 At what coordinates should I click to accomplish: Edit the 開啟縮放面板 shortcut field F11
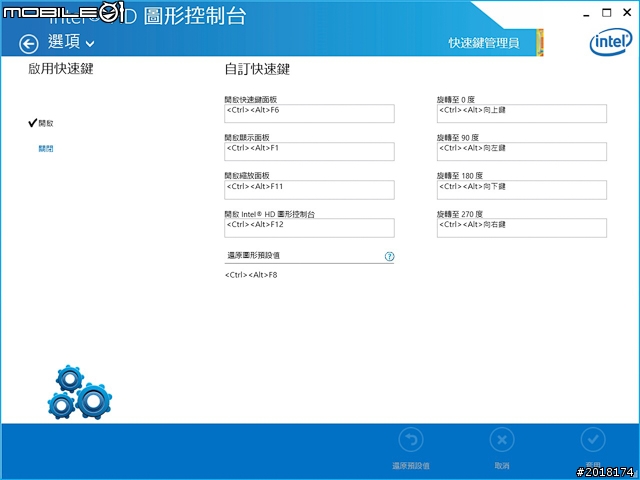309,190
